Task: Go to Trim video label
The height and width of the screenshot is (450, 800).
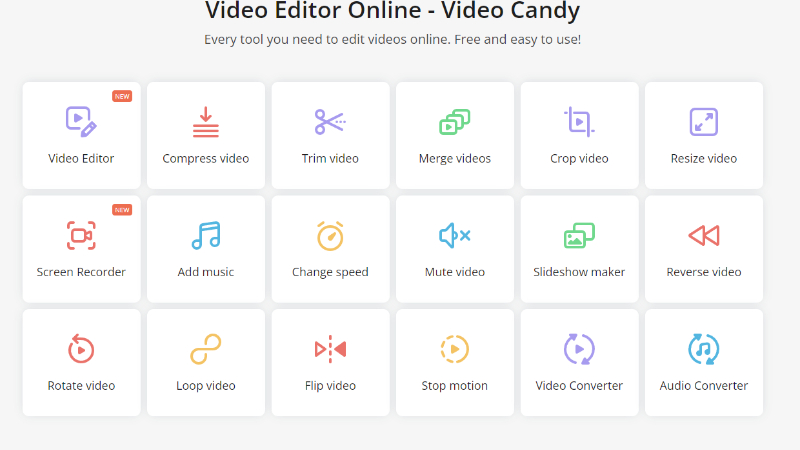Action: 330,159
